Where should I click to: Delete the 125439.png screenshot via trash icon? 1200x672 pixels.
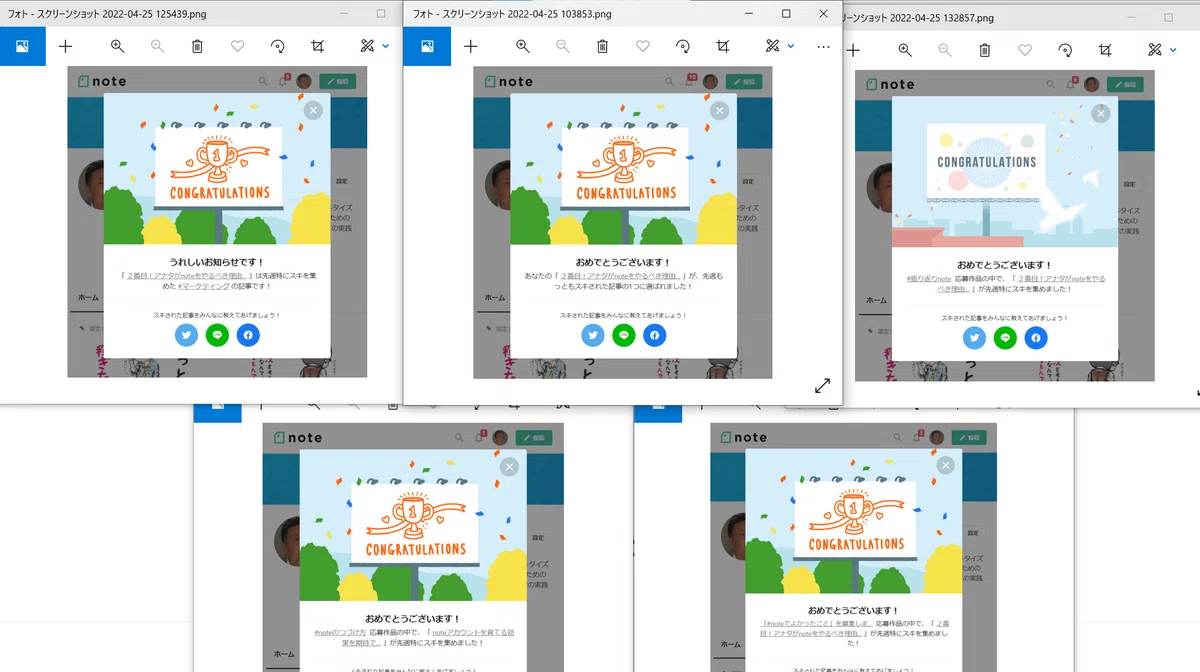[x=197, y=46]
